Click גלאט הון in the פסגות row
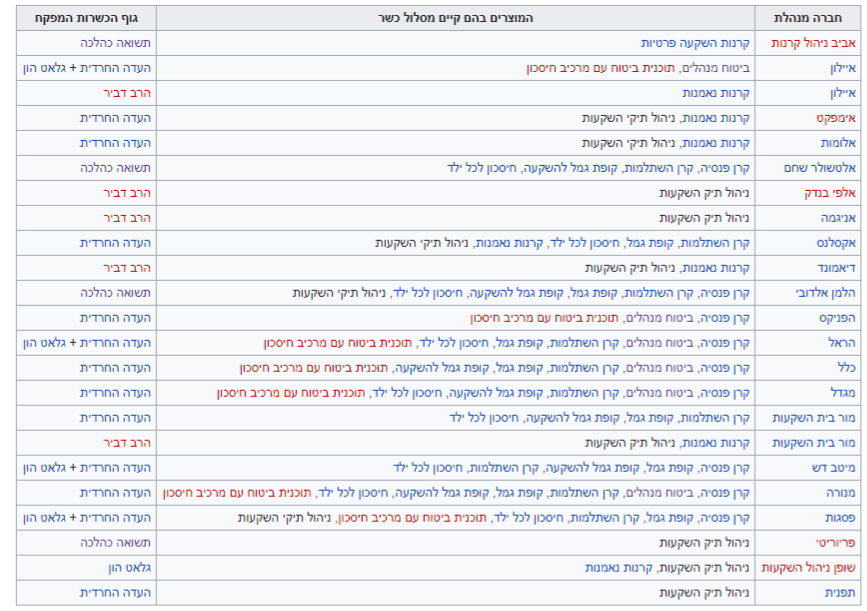This screenshot has height=611, width=867. (44, 518)
